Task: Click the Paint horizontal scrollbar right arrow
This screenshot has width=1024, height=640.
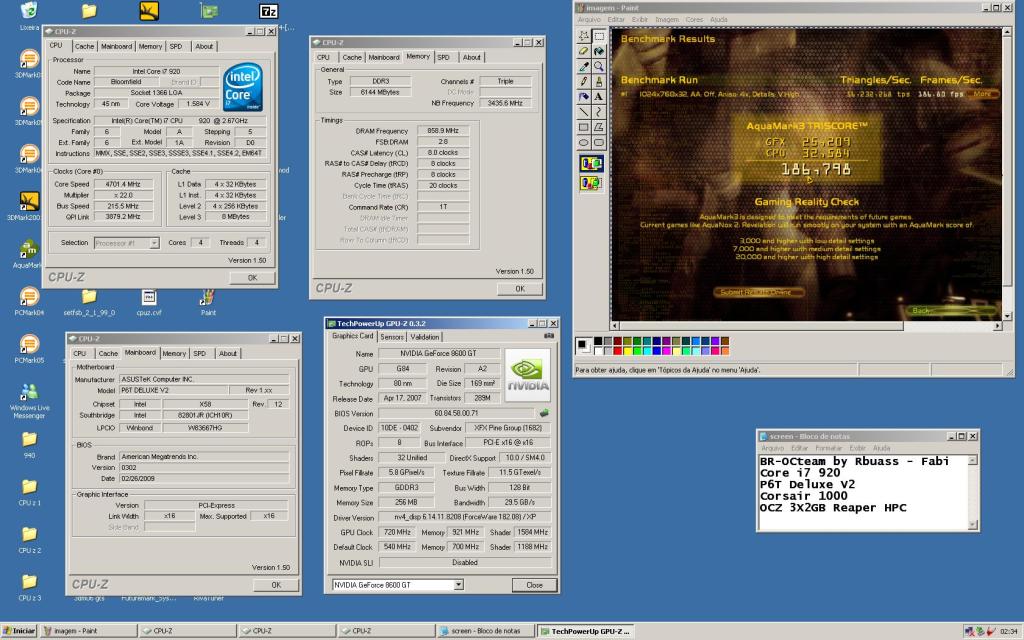Action: (x=997, y=325)
